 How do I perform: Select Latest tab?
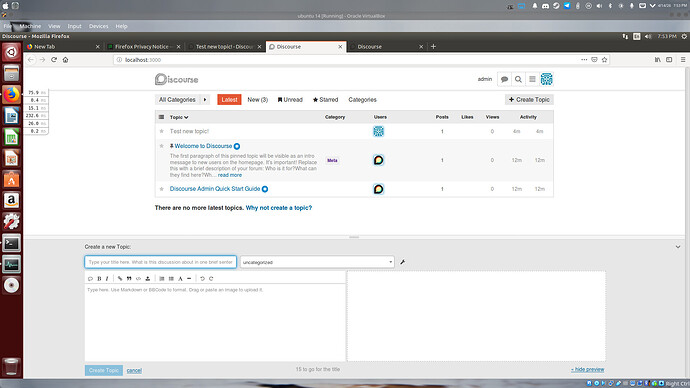(x=229, y=100)
